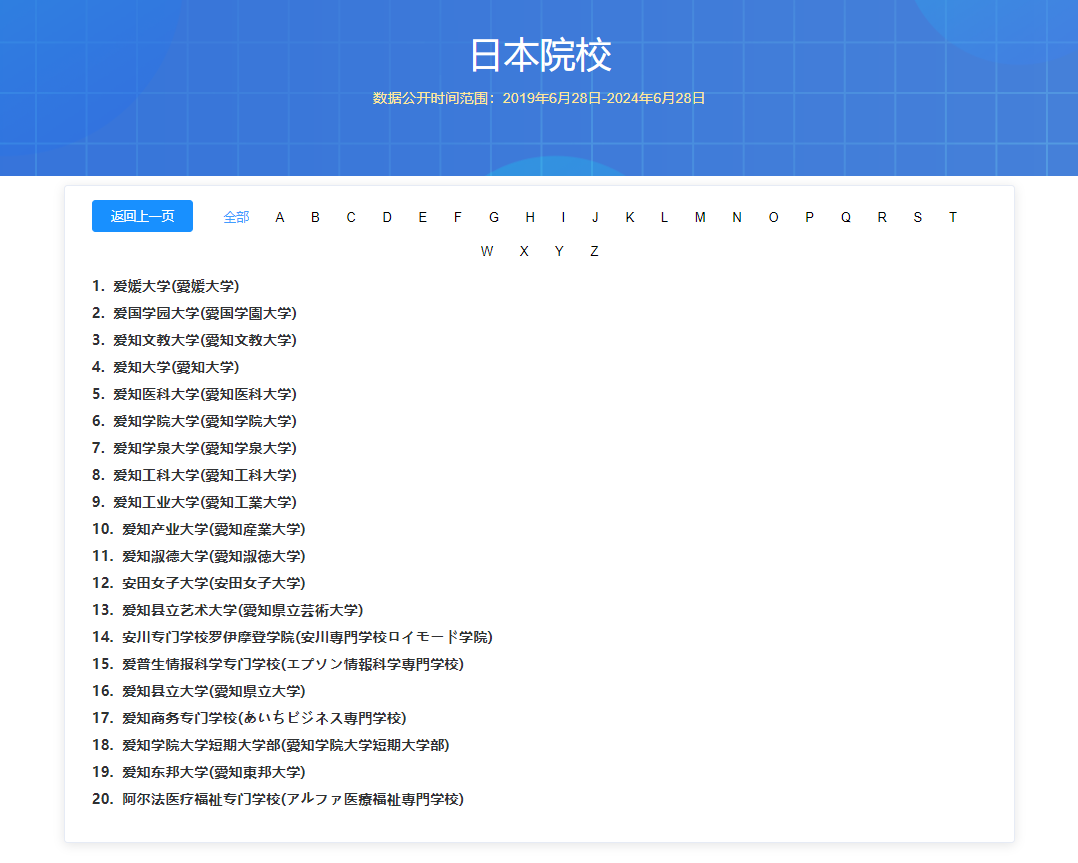The image size is (1078, 863).
Task: Select the 全部 filter tab
Action: pos(236,217)
